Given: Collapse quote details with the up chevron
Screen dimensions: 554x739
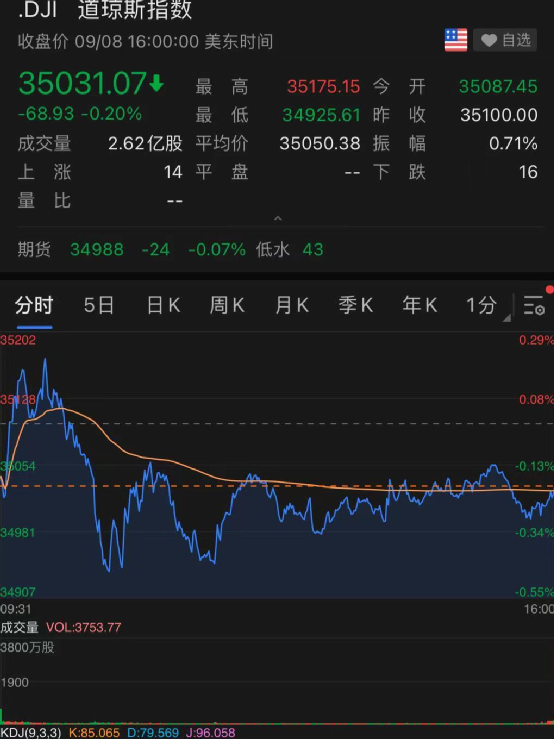Looking at the screenshot, I should click(278, 218).
